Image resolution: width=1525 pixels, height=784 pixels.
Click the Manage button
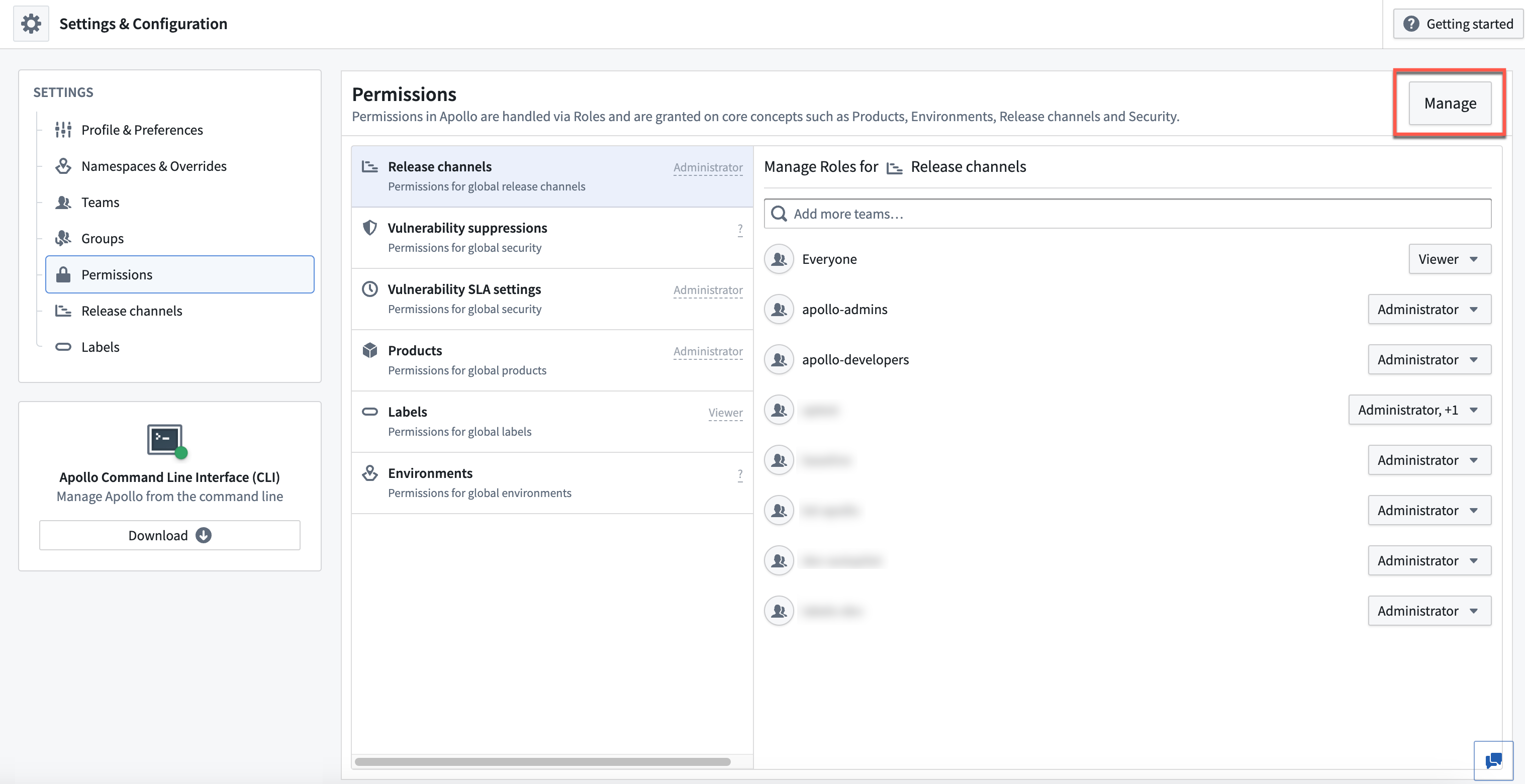(1450, 103)
